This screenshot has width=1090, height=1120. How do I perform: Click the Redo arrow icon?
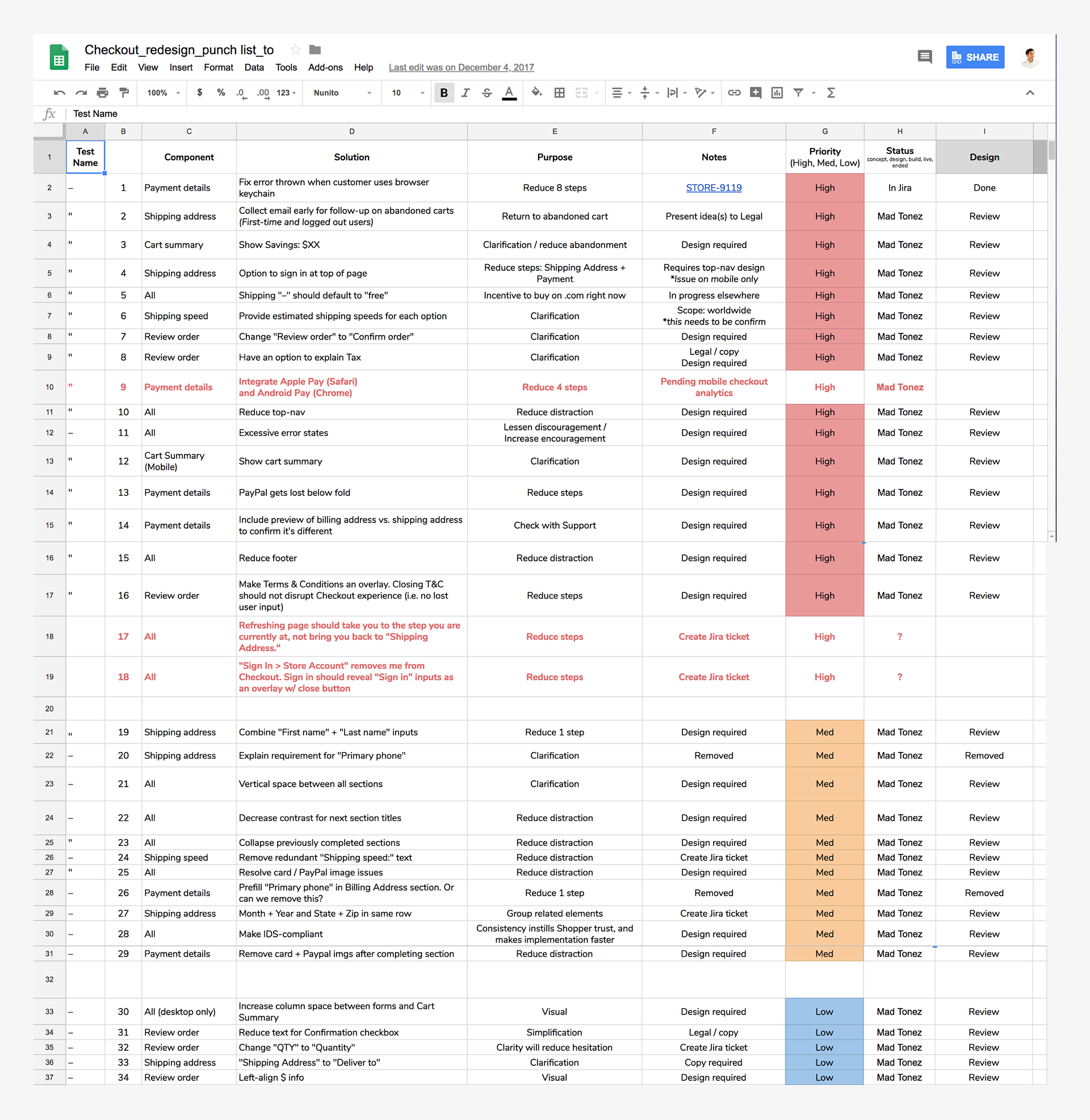[81, 93]
